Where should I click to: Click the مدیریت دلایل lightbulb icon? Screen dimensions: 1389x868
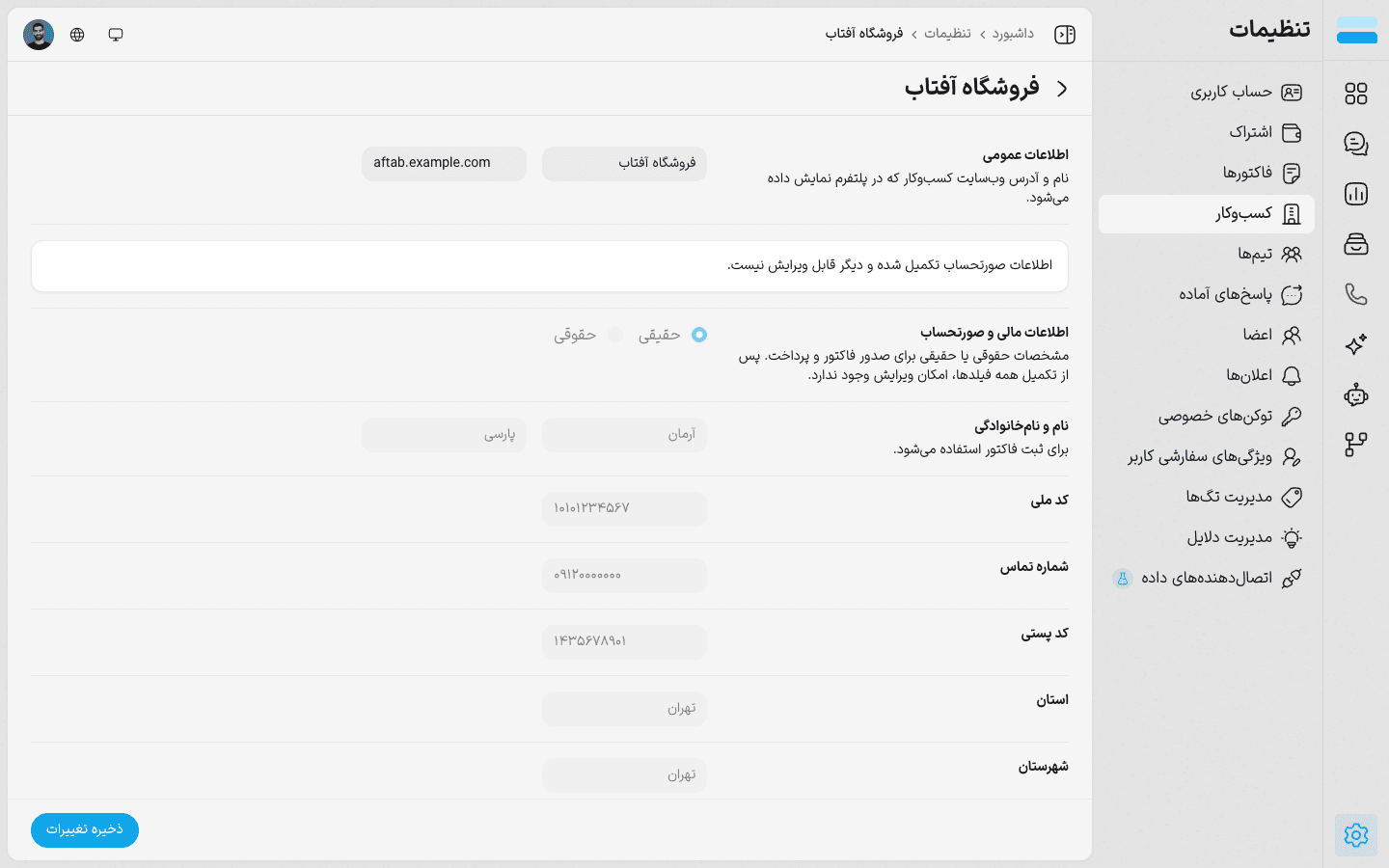point(1292,537)
